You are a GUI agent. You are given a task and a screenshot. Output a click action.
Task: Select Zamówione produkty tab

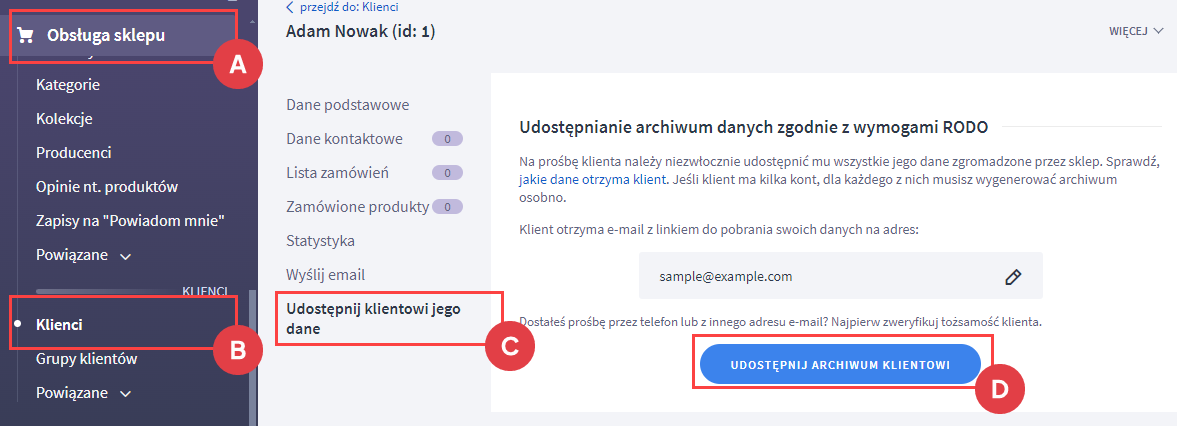357,207
